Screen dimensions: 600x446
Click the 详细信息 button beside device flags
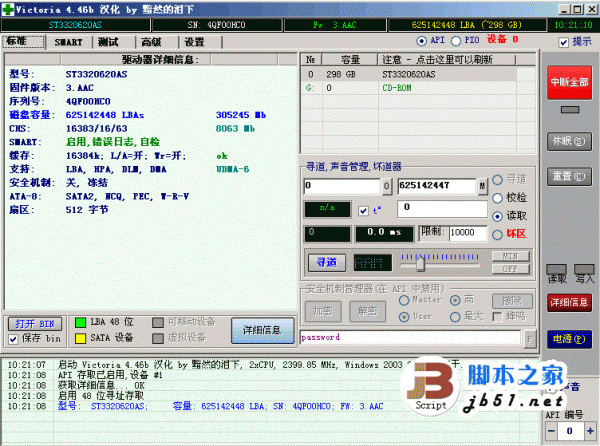pyautogui.click(x=262, y=330)
